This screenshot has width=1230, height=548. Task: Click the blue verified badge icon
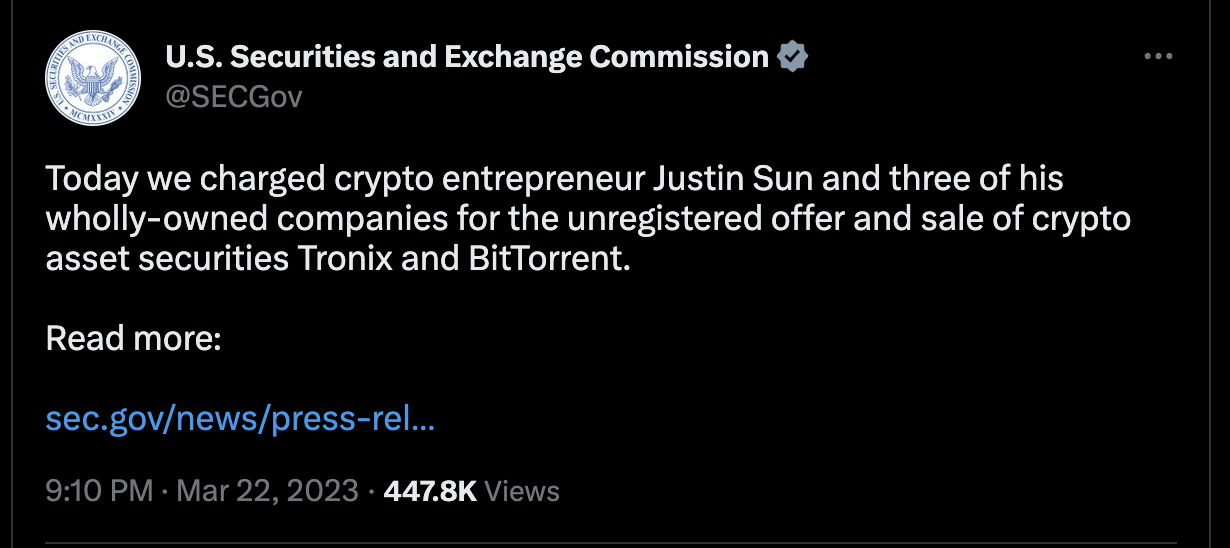[792, 56]
